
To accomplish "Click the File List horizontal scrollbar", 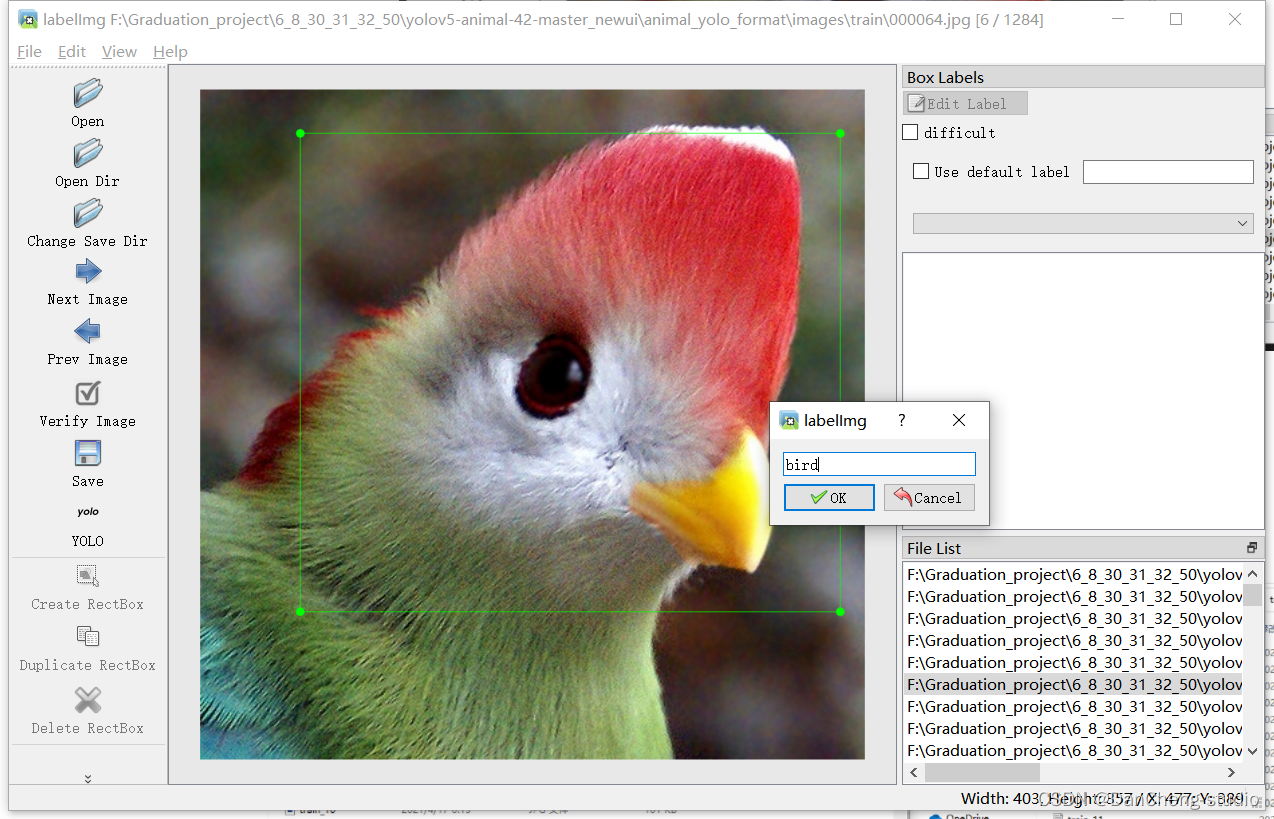I will pos(1073,773).
